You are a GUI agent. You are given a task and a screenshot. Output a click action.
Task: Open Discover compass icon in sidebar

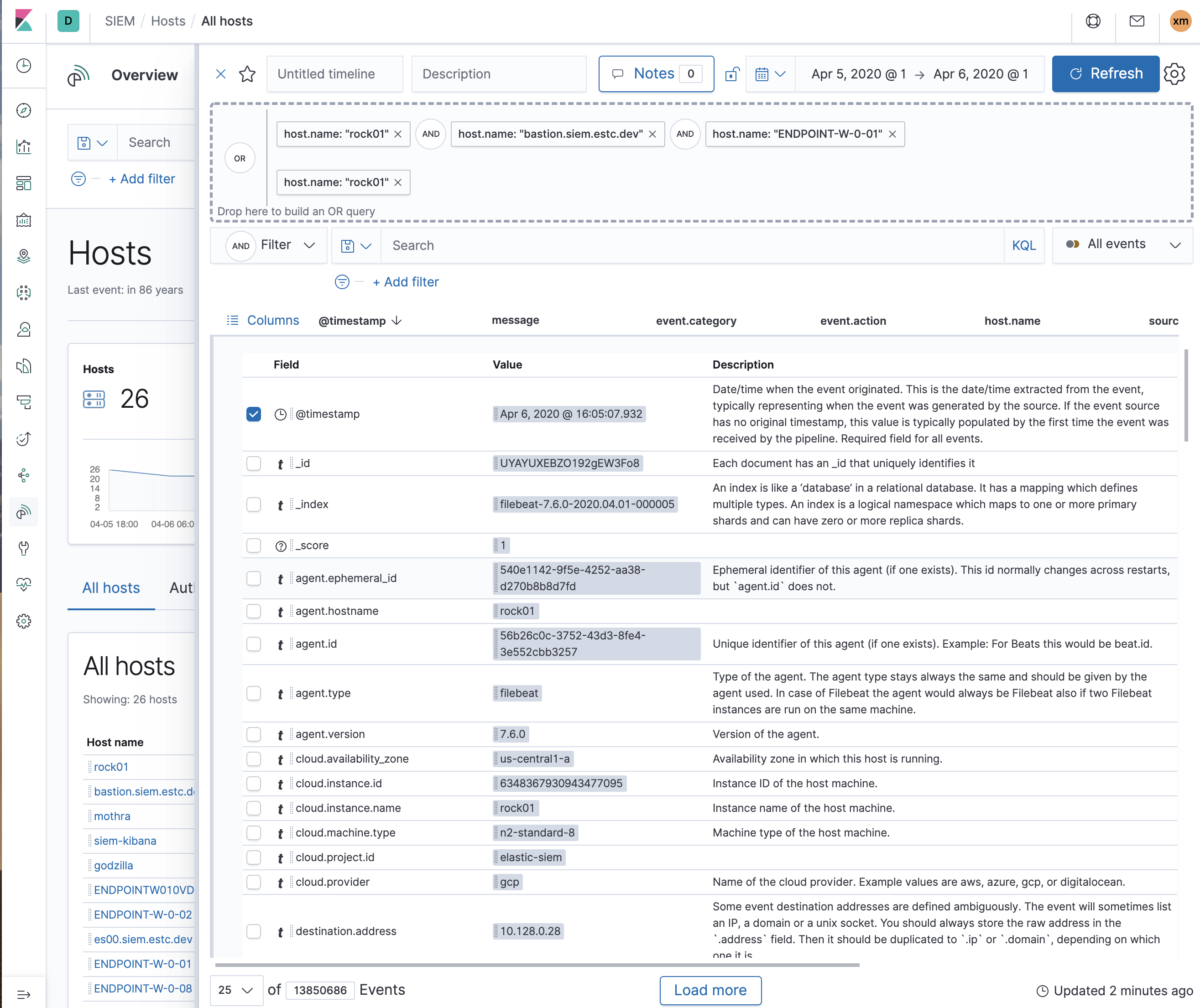tap(23, 110)
